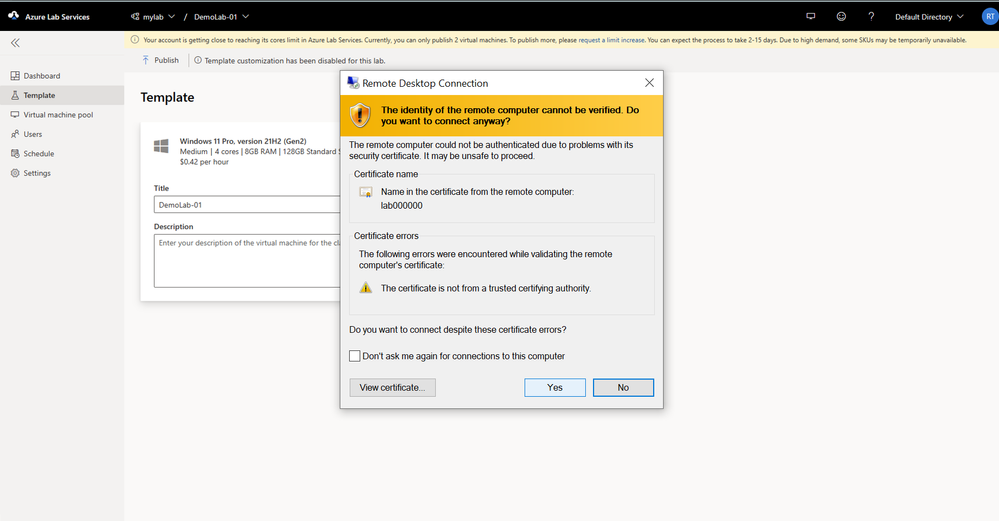
Task: Check Don't ask me again checkbox
Action: click(x=355, y=356)
